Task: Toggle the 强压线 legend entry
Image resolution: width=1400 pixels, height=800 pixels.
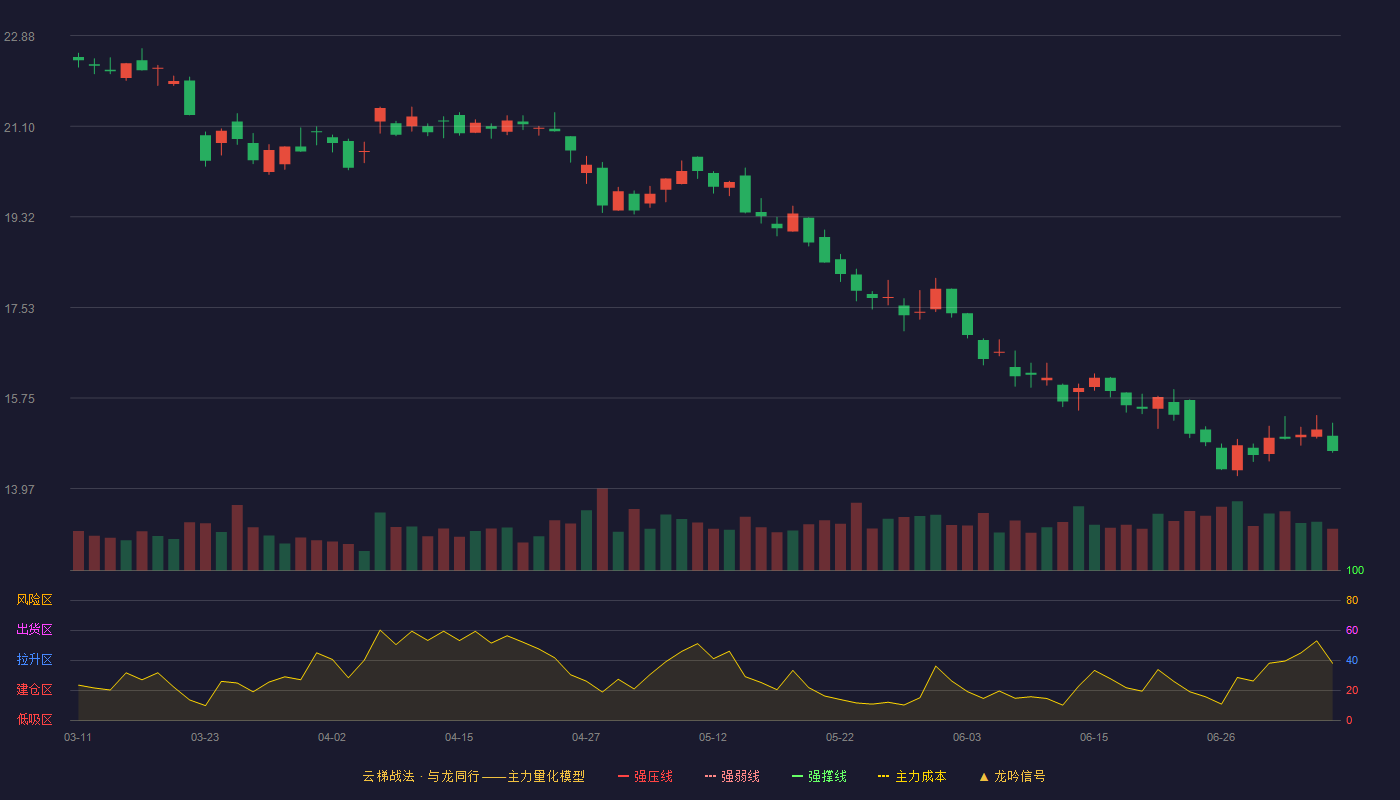Action: [645, 776]
